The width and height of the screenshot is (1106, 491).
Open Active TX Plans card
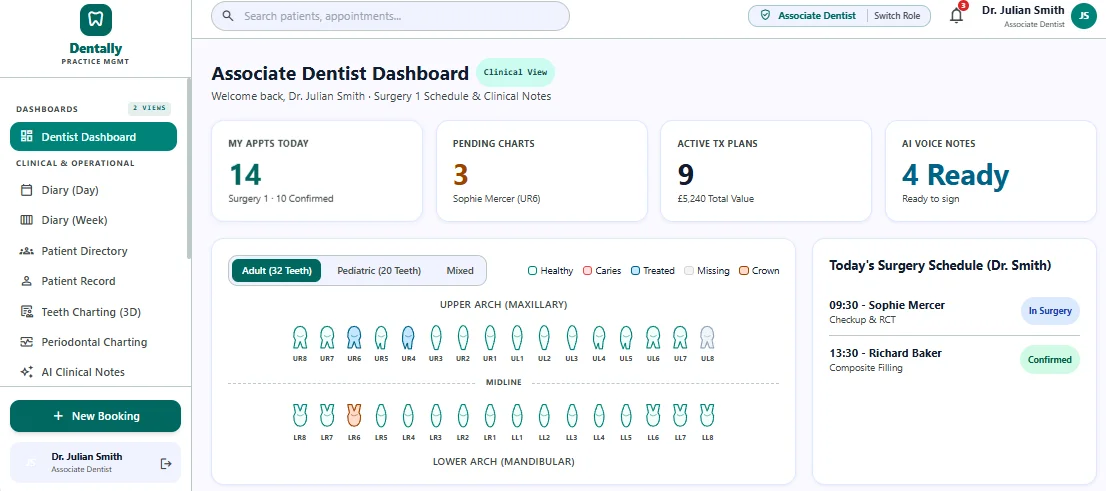(x=766, y=171)
